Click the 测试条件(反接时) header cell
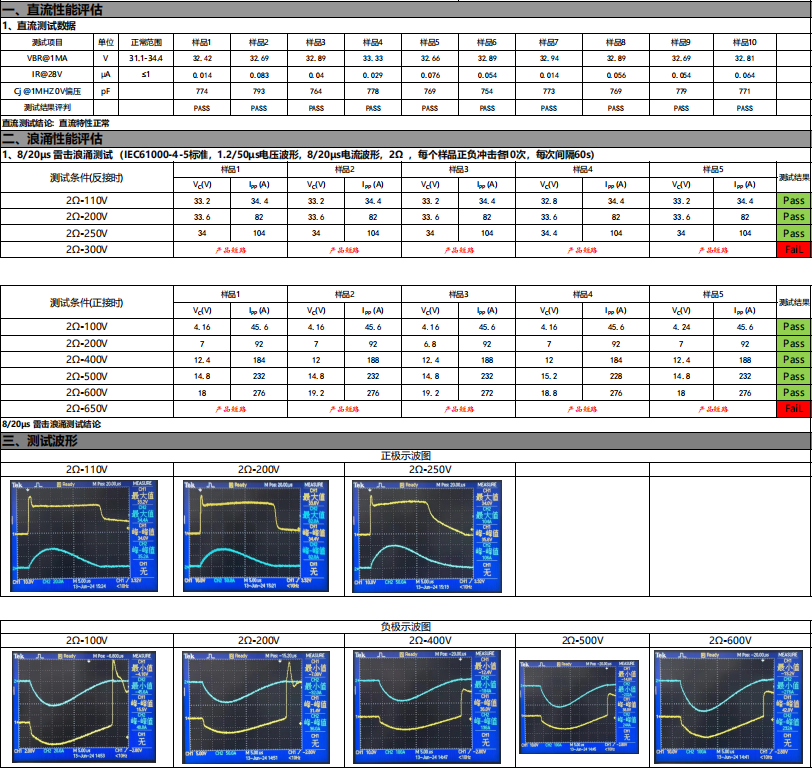Image resolution: width=812 pixels, height=772 pixels. click(87, 177)
